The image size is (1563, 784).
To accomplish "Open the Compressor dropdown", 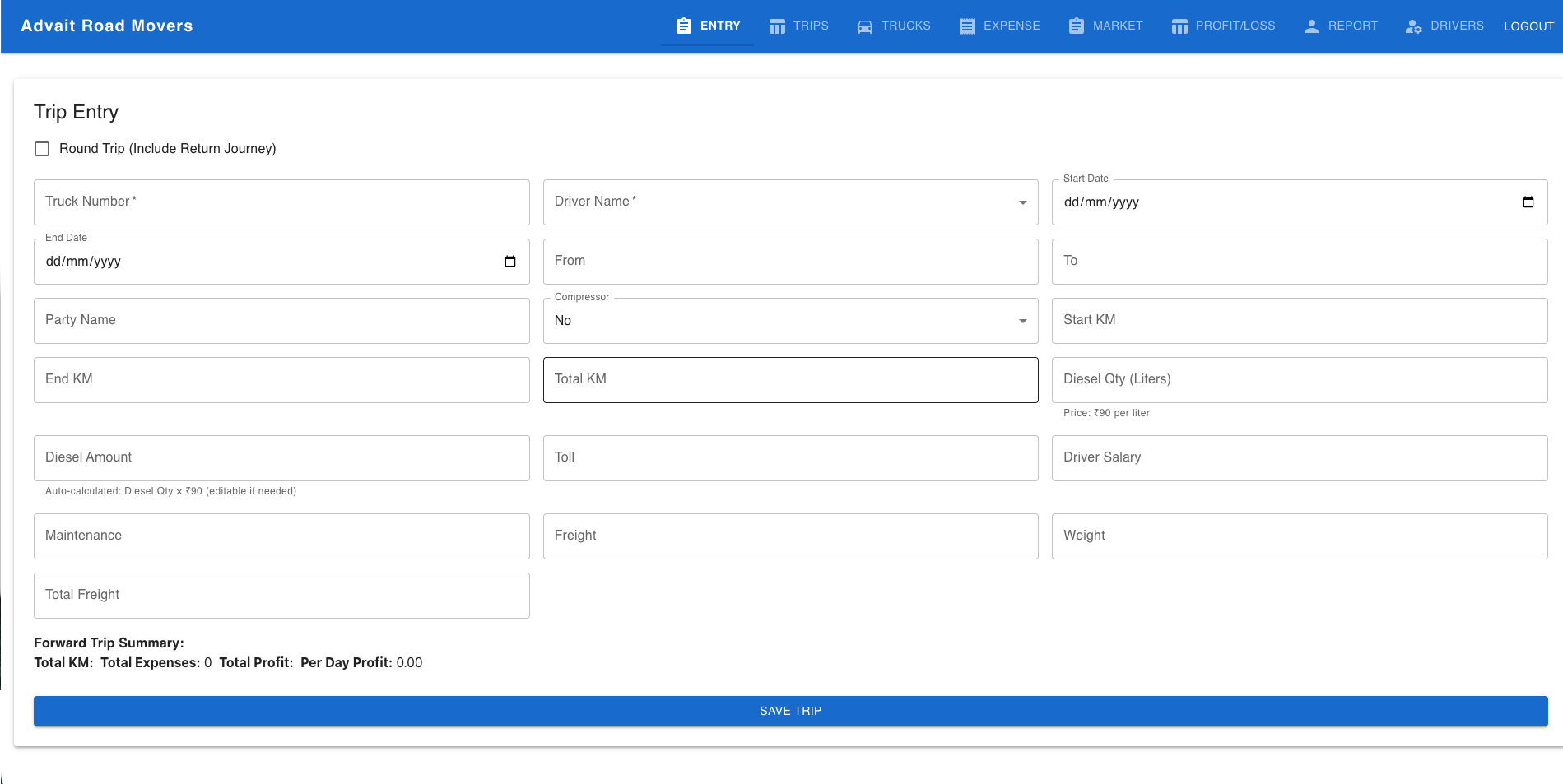I will (x=1022, y=321).
